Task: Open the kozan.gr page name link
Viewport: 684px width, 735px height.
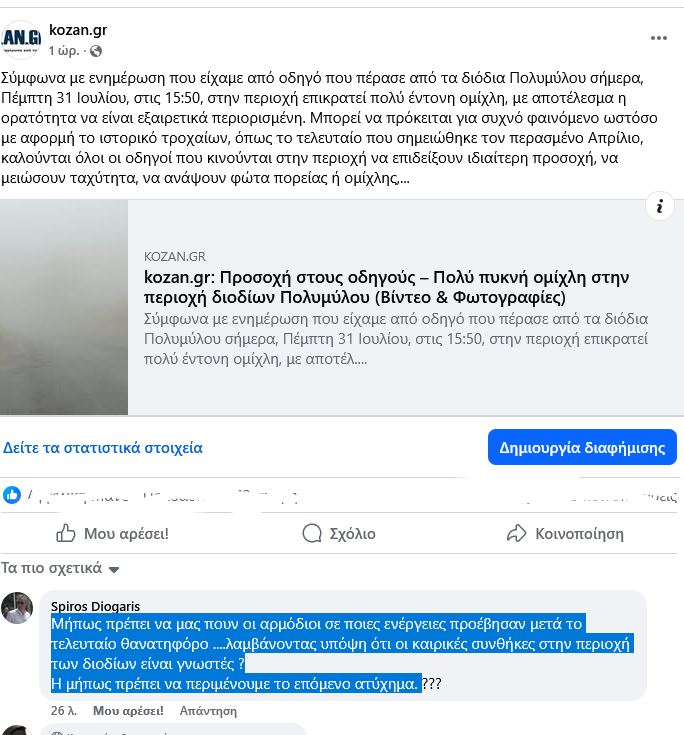Action: (x=78, y=30)
